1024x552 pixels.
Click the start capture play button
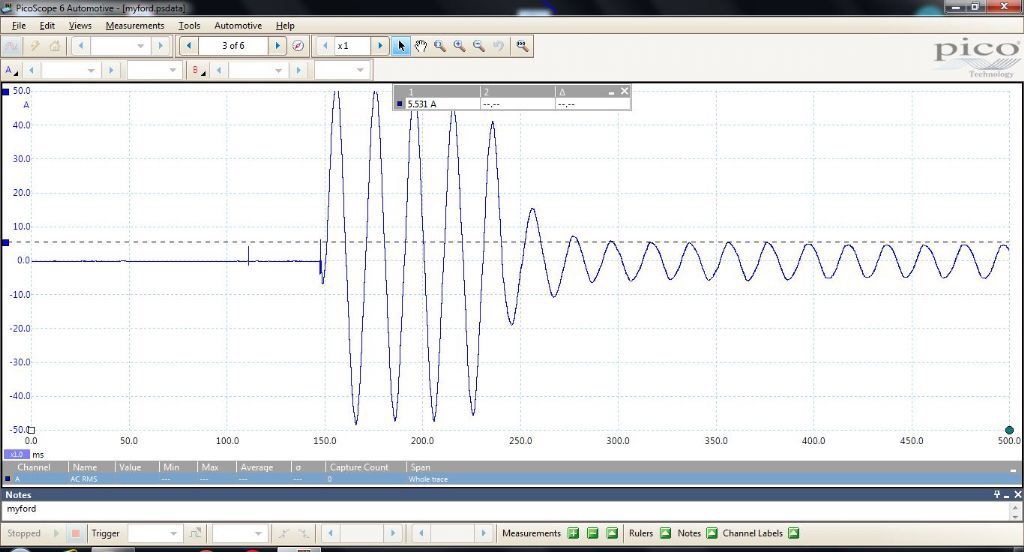coord(56,533)
